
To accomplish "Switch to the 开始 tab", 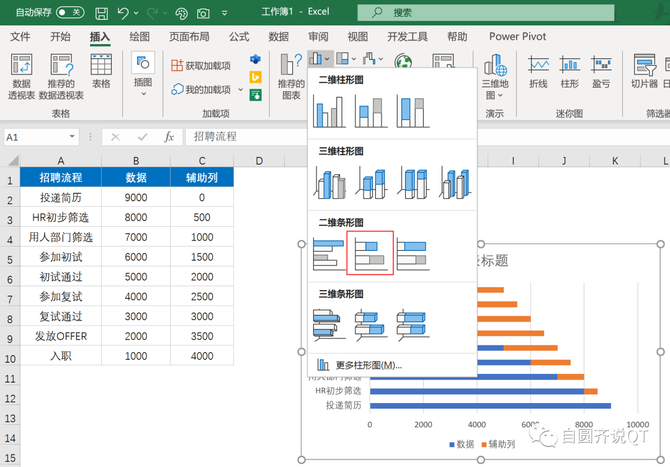I will (60, 37).
